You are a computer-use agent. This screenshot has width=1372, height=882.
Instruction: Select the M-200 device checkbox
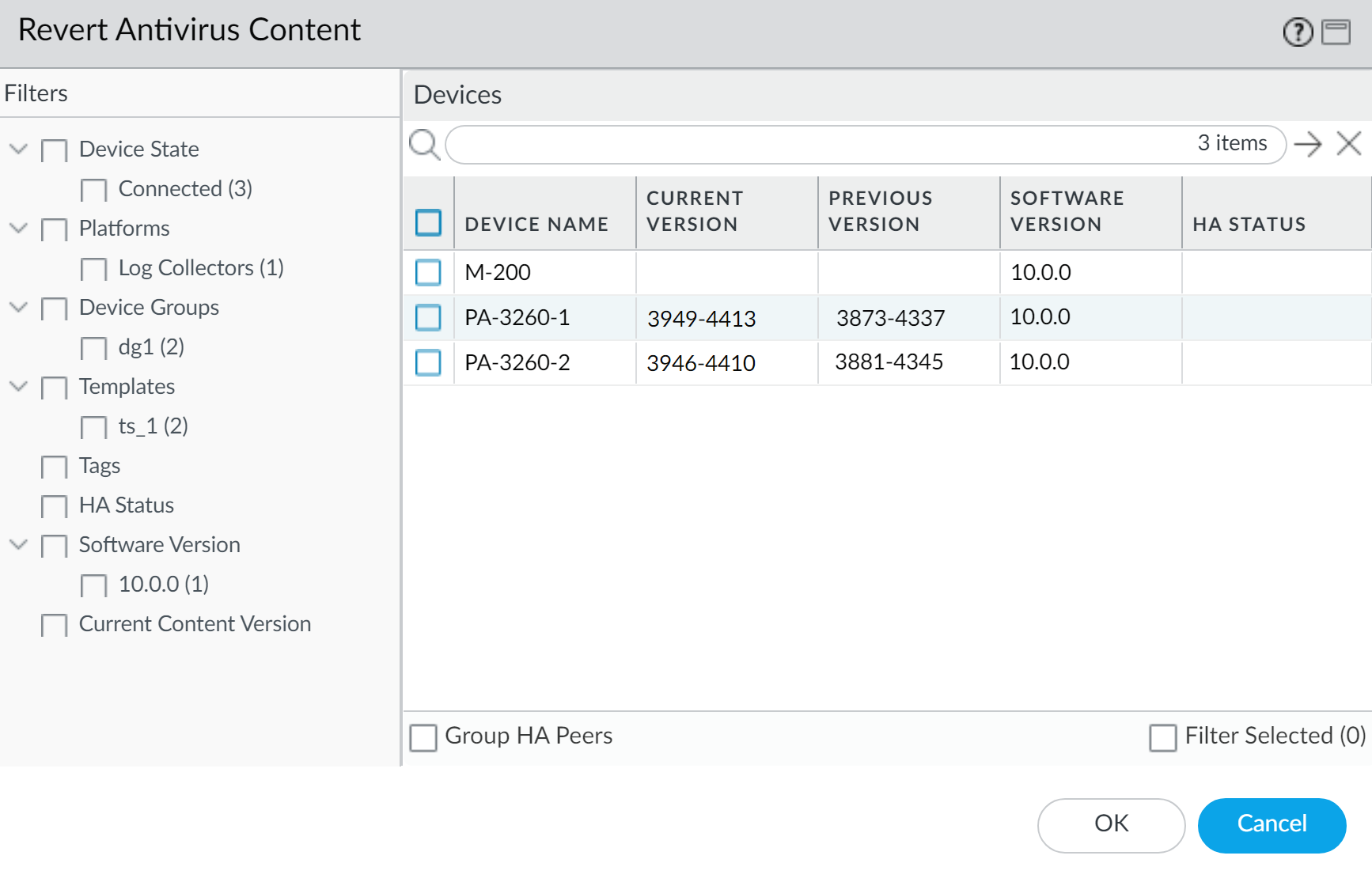tap(428, 273)
